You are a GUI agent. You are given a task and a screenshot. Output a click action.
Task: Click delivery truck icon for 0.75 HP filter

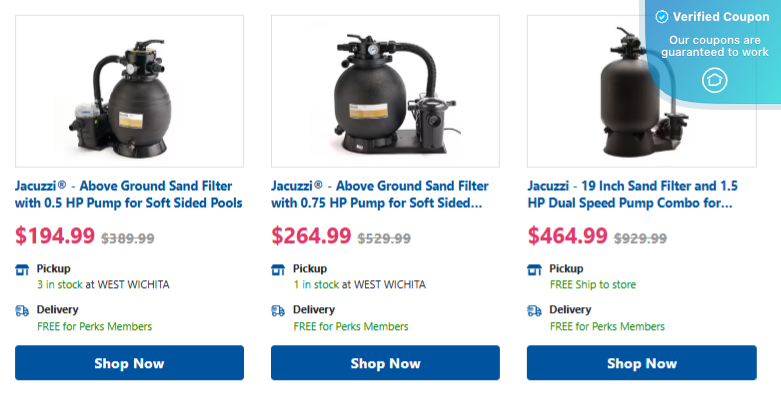pos(278,311)
